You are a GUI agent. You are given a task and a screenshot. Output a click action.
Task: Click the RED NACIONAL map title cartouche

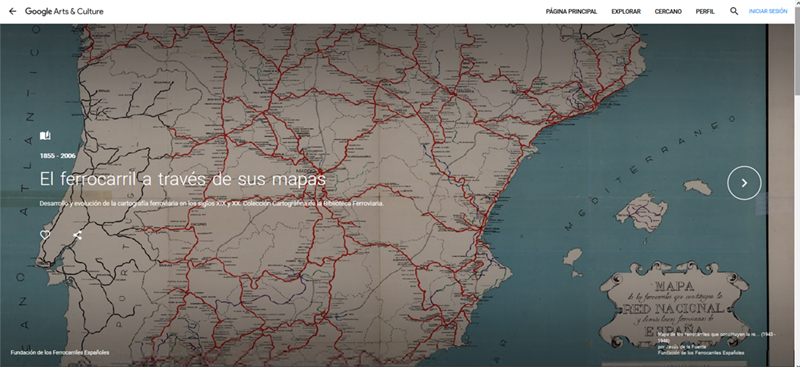[674, 305]
